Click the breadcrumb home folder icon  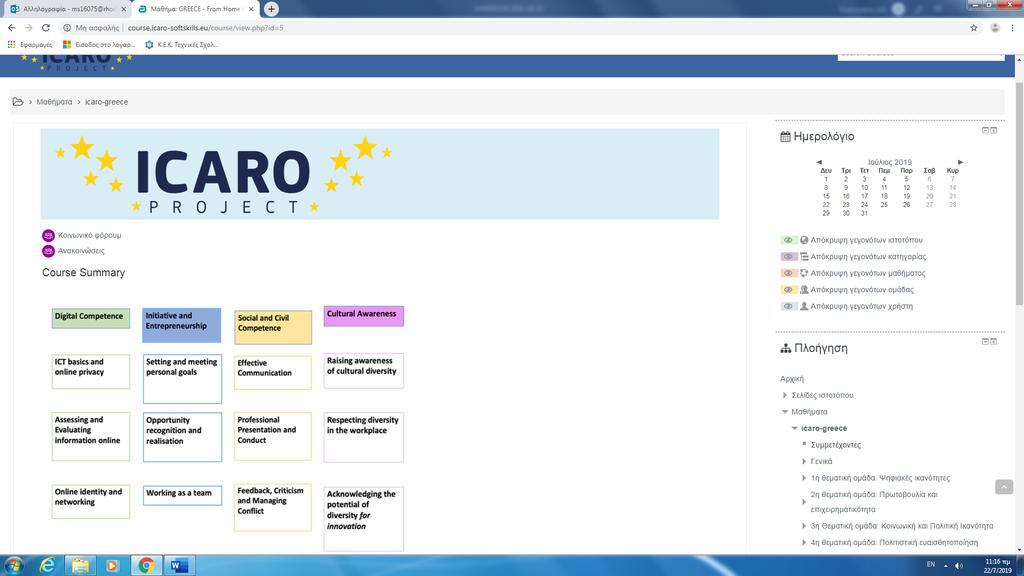click(18, 102)
